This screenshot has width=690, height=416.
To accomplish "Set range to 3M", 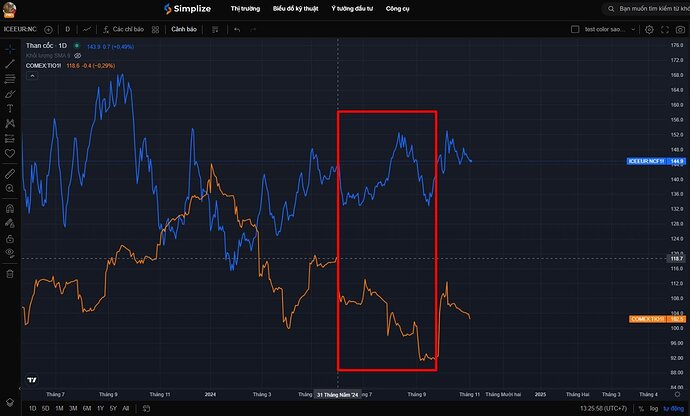I will [x=73, y=409].
